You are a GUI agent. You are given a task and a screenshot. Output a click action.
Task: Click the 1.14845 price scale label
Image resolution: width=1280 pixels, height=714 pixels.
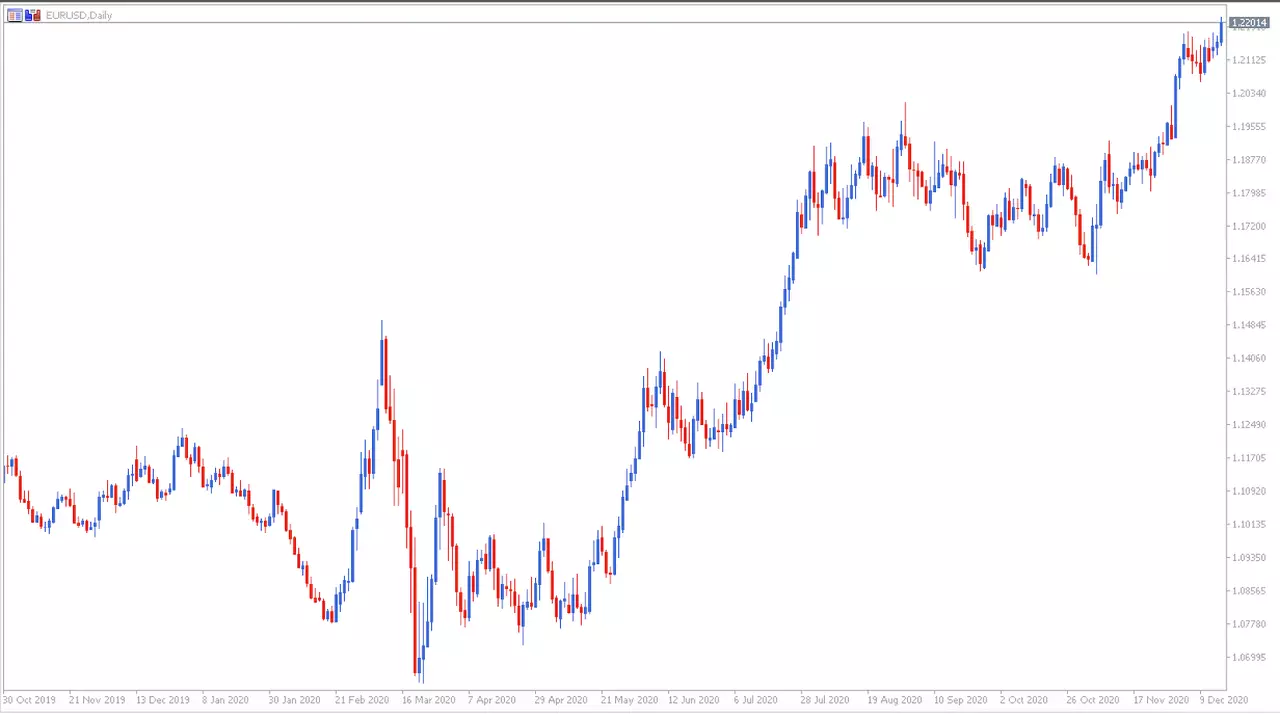[1251, 325]
